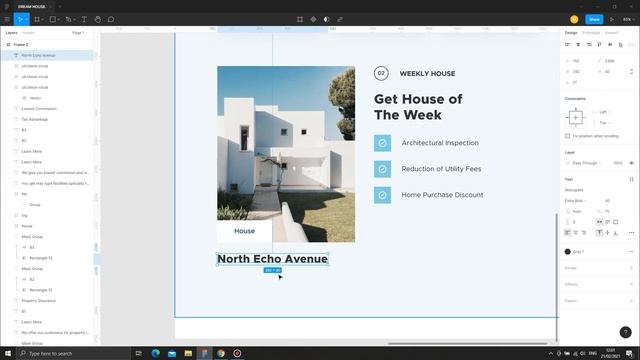Open File Explorer from taskbar
The width and height of the screenshot is (640, 360).
[188, 353]
